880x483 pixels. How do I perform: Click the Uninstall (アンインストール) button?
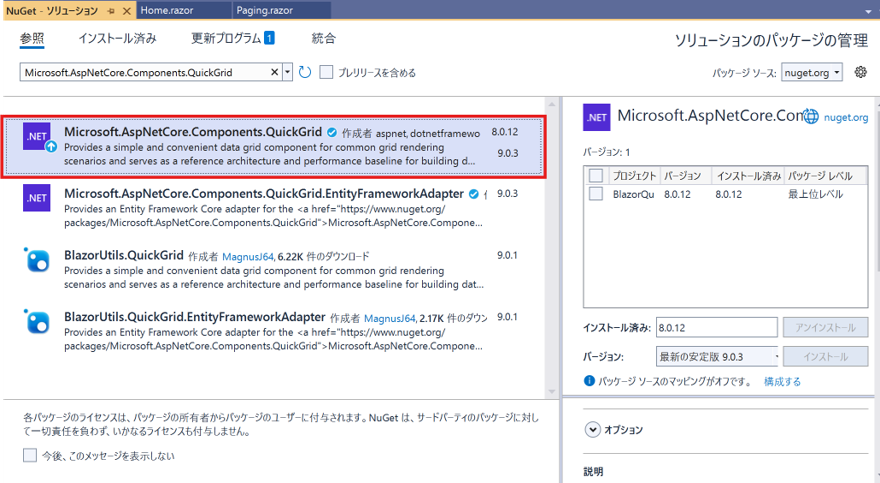pos(825,327)
